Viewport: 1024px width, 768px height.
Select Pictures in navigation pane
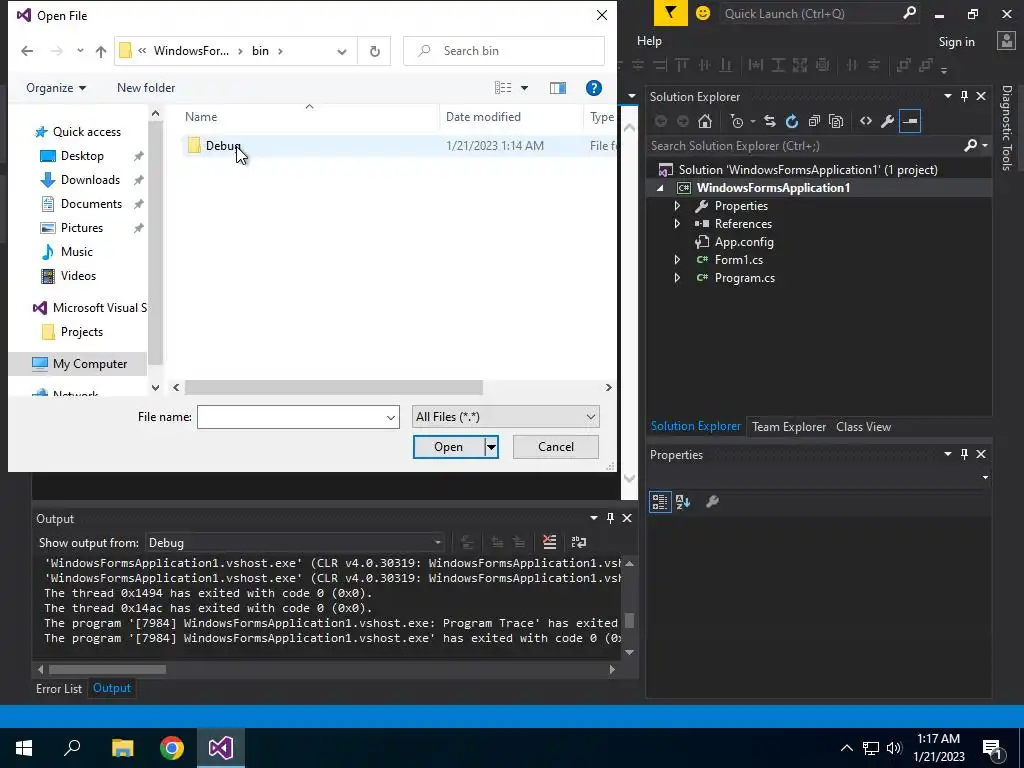point(82,228)
